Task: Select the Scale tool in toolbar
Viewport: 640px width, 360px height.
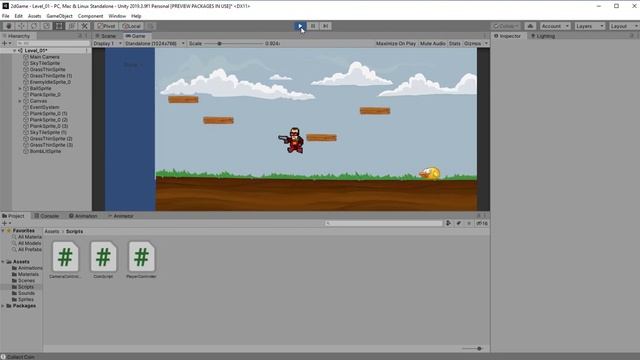Action: coord(47,26)
